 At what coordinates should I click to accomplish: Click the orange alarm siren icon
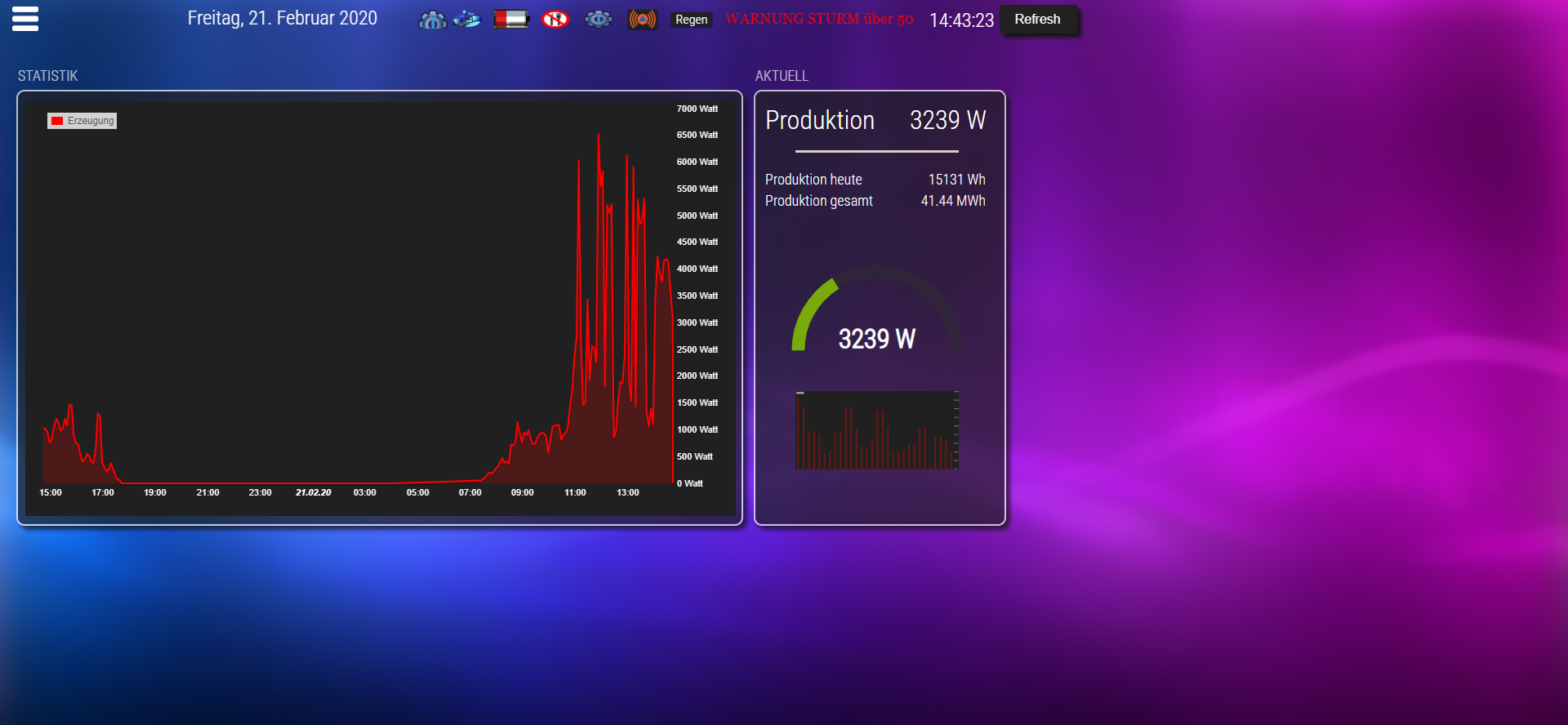642,19
